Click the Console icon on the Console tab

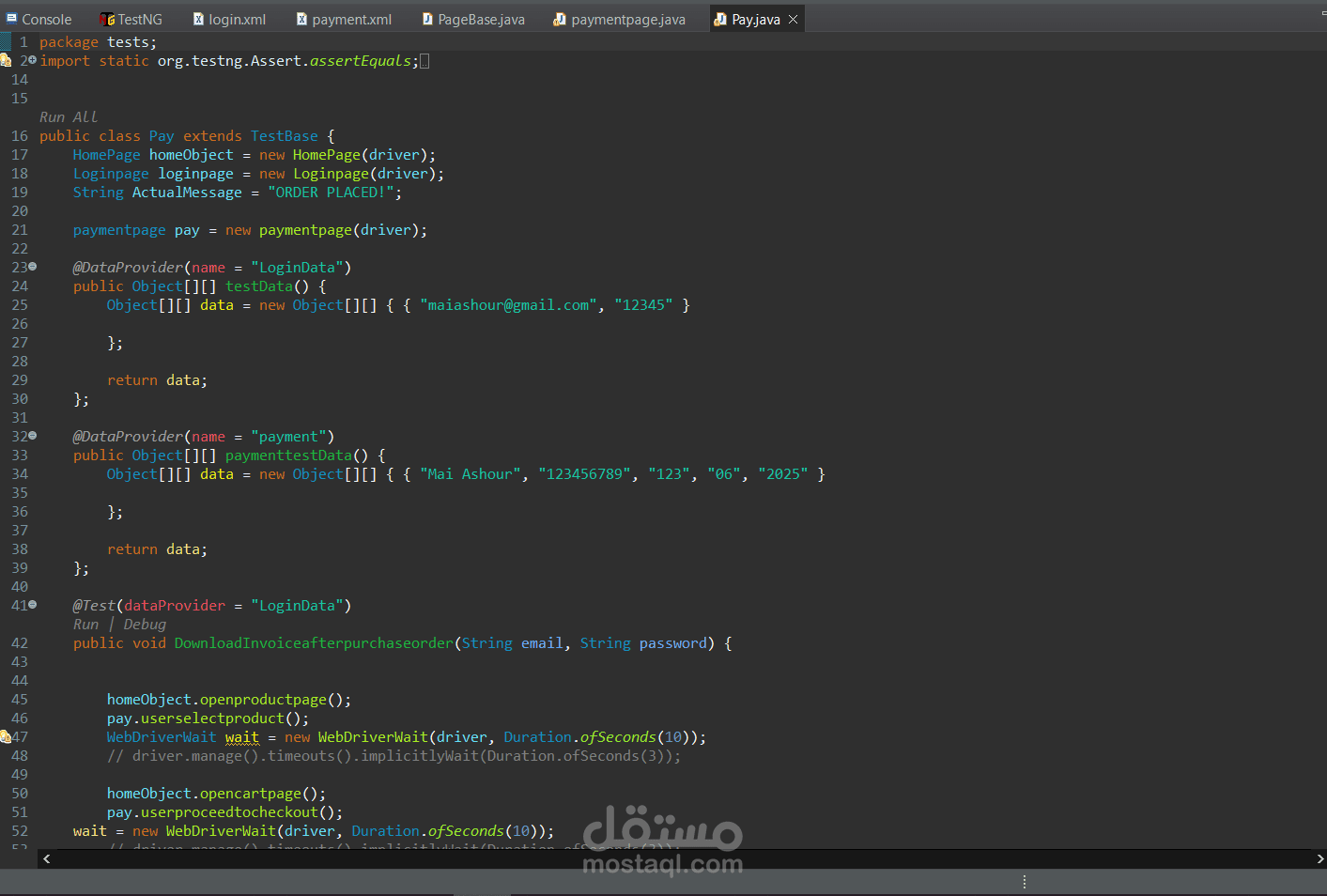pyautogui.click(x=11, y=18)
